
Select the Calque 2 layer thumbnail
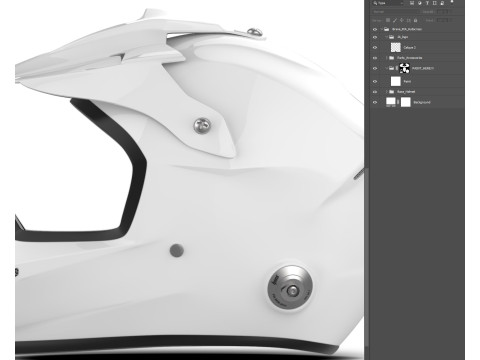click(396, 47)
